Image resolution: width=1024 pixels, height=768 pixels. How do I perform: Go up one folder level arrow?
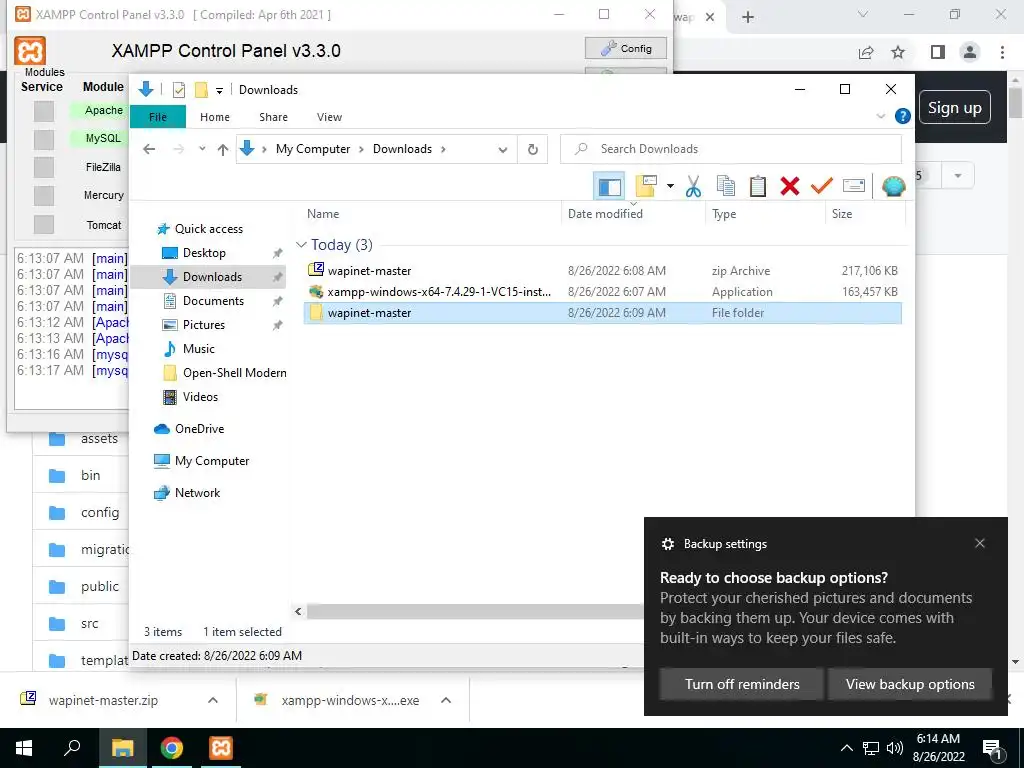click(x=223, y=150)
